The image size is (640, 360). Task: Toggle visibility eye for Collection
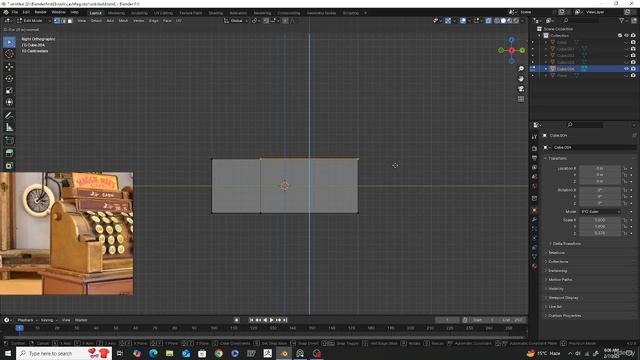point(627,36)
